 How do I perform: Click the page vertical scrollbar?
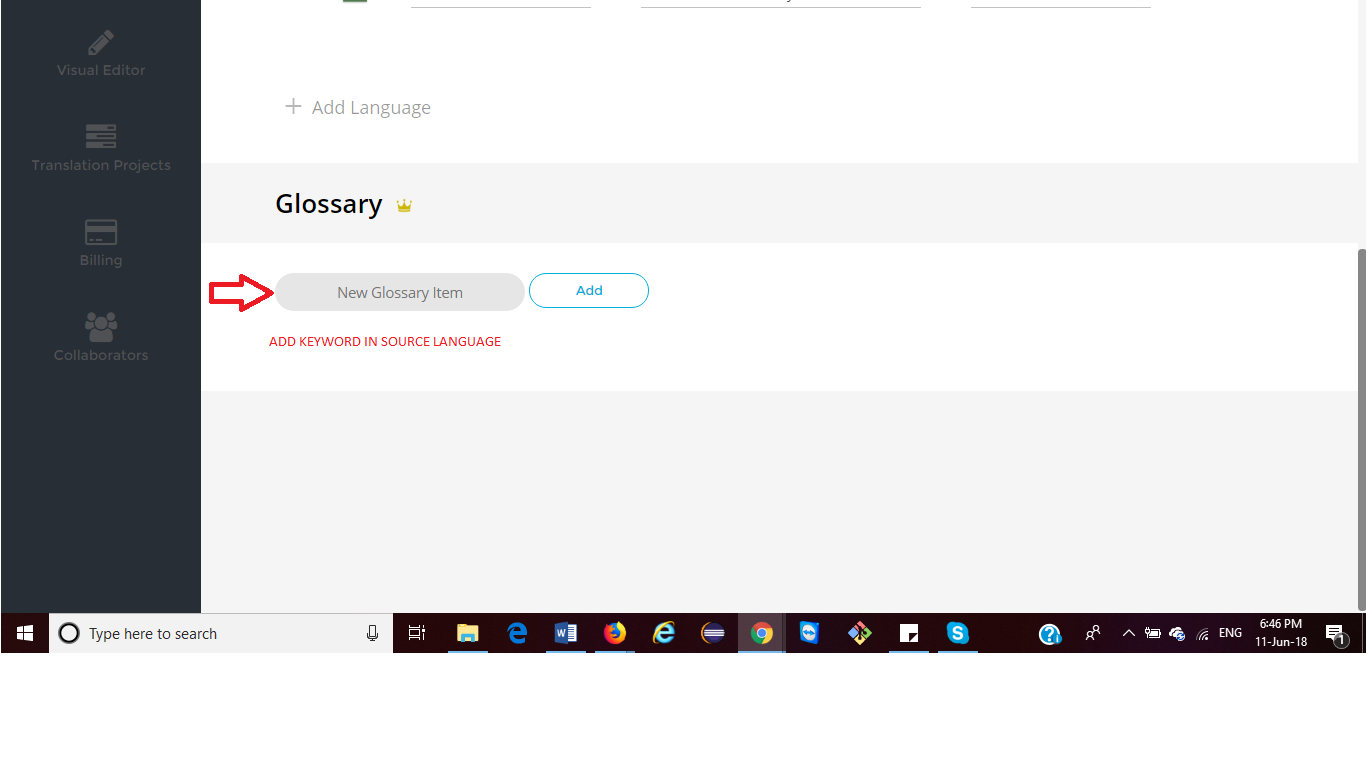tap(1361, 400)
